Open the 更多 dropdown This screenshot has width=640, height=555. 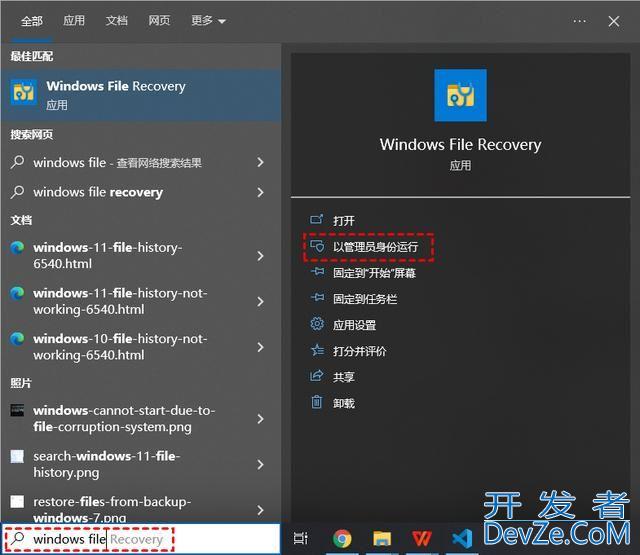pyautogui.click(x=208, y=20)
